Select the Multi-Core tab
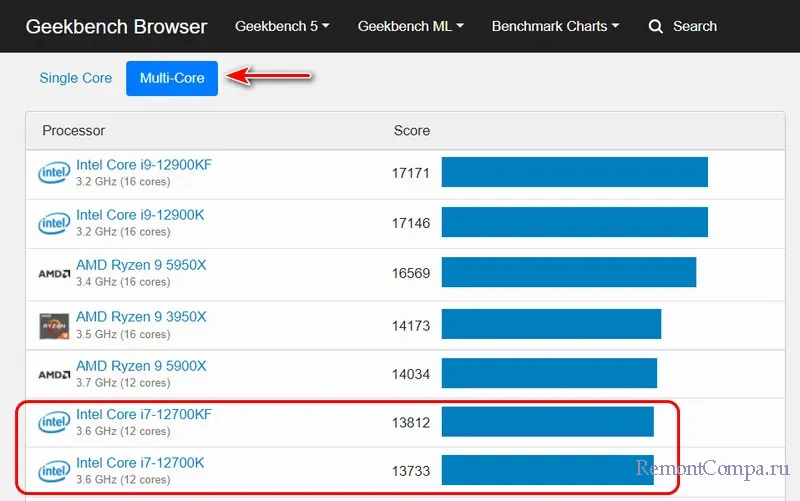Image resolution: width=800 pixels, height=501 pixels. pyautogui.click(x=172, y=78)
